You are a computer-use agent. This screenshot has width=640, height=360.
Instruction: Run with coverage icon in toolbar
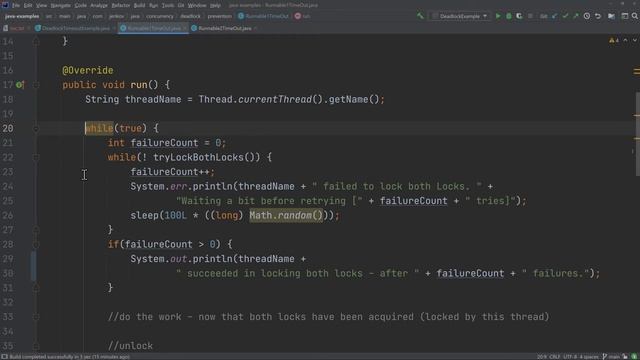(519, 16)
